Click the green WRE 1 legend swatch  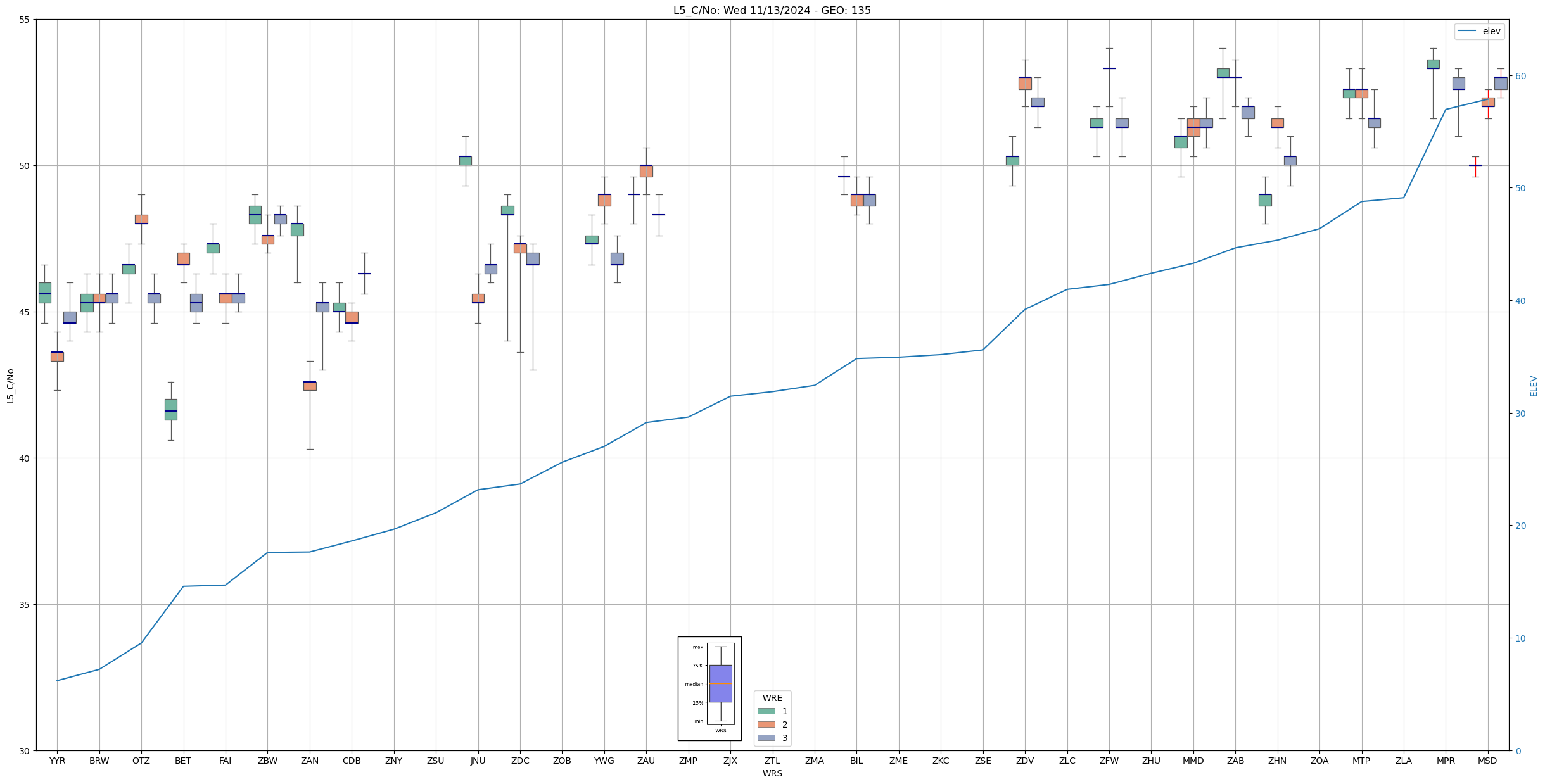click(x=766, y=711)
